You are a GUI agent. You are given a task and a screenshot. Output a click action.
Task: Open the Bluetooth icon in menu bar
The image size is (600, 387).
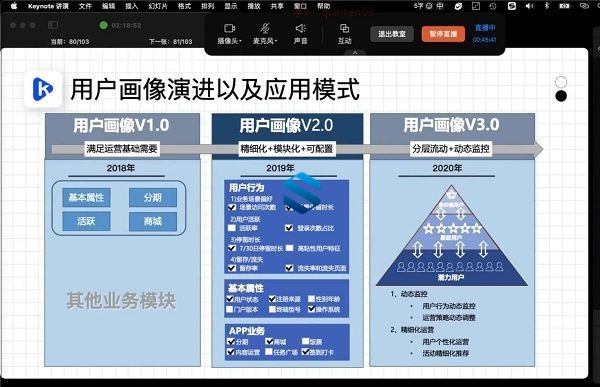tap(547, 6)
